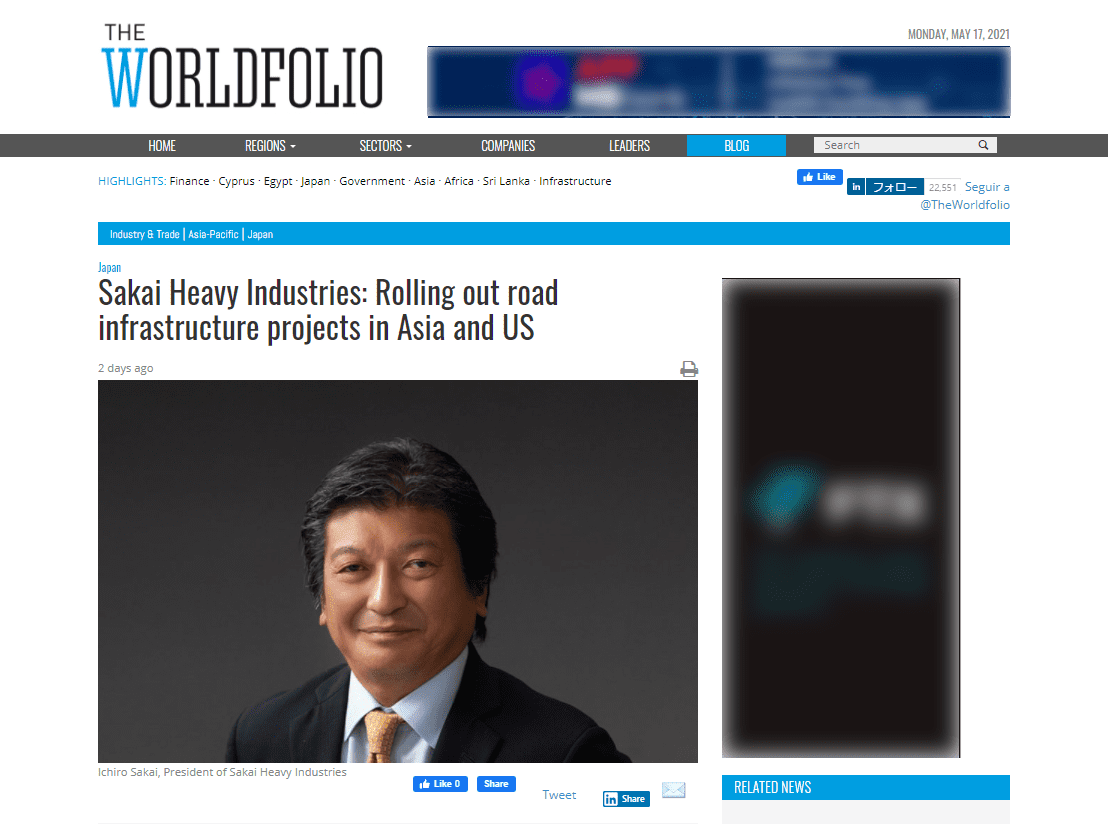Click into the Search input field
1108x840 pixels.
coord(897,145)
